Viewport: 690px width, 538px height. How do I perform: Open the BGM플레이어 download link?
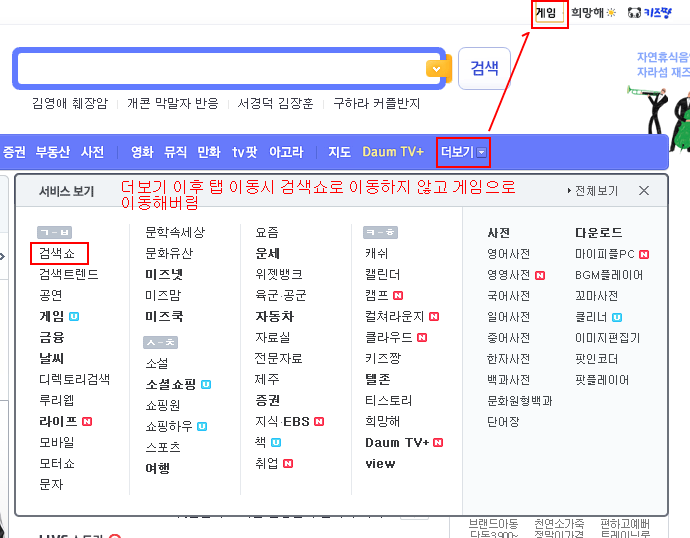click(609, 275)
